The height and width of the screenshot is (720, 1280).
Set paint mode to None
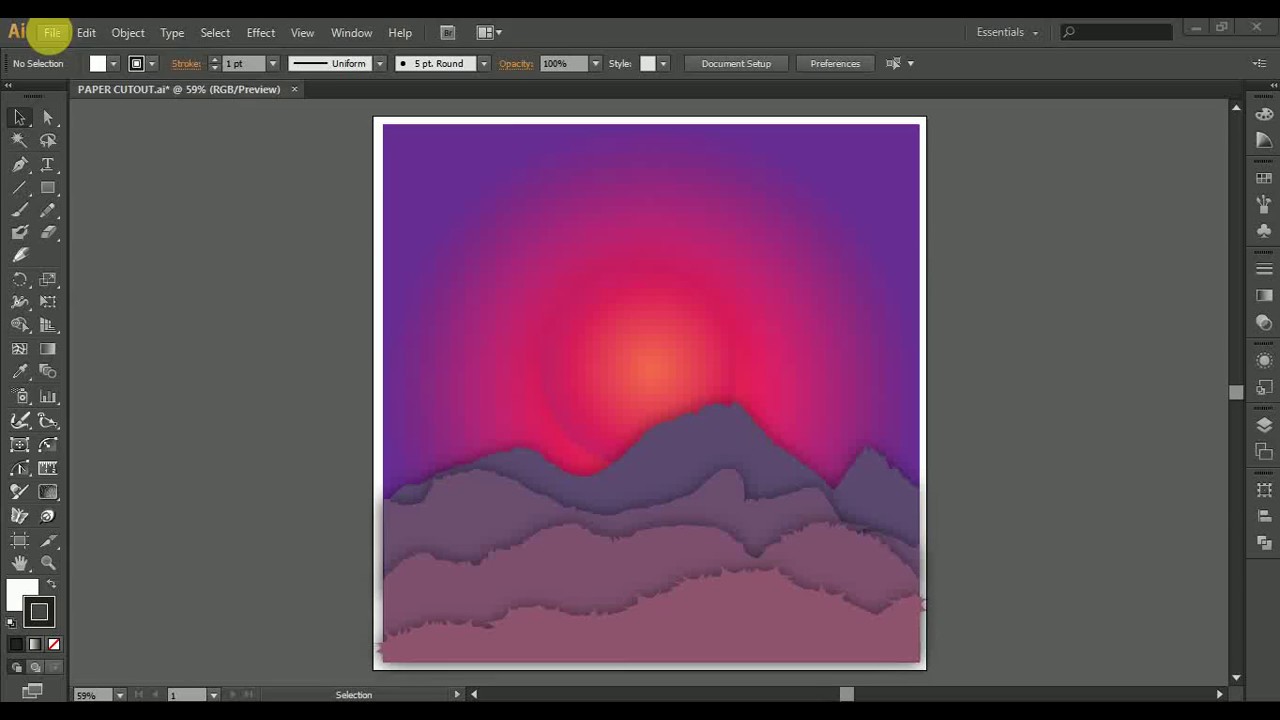click(54, 645)
